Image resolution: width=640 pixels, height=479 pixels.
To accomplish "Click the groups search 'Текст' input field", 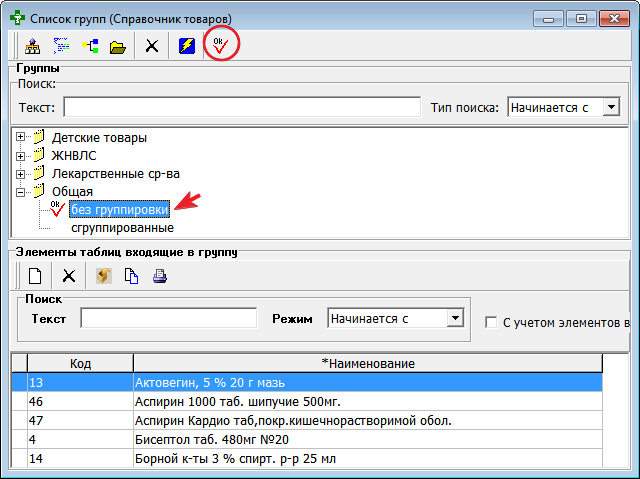I will [241, 107].
